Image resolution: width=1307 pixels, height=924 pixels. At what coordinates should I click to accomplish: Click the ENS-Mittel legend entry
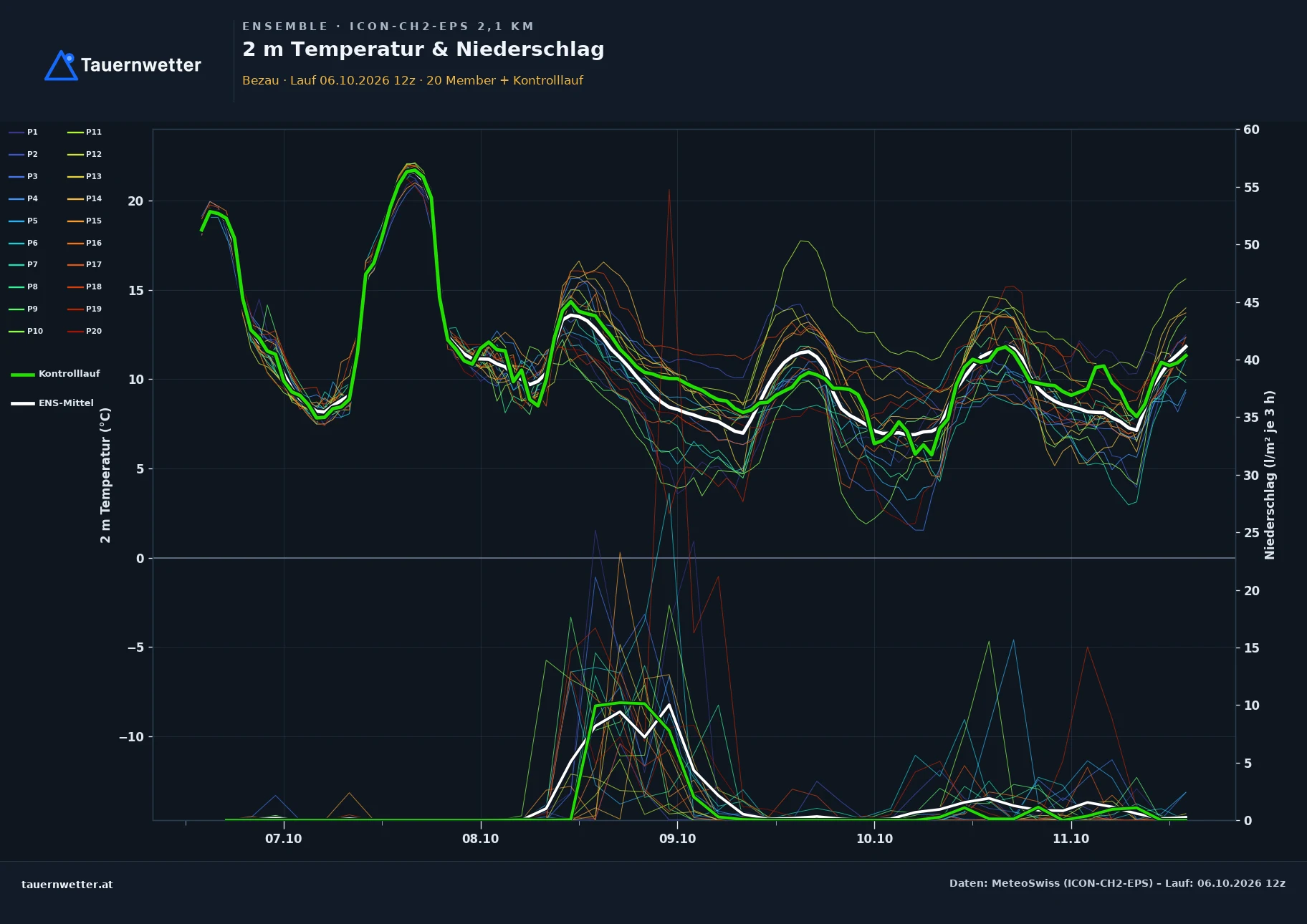point(52,403)
